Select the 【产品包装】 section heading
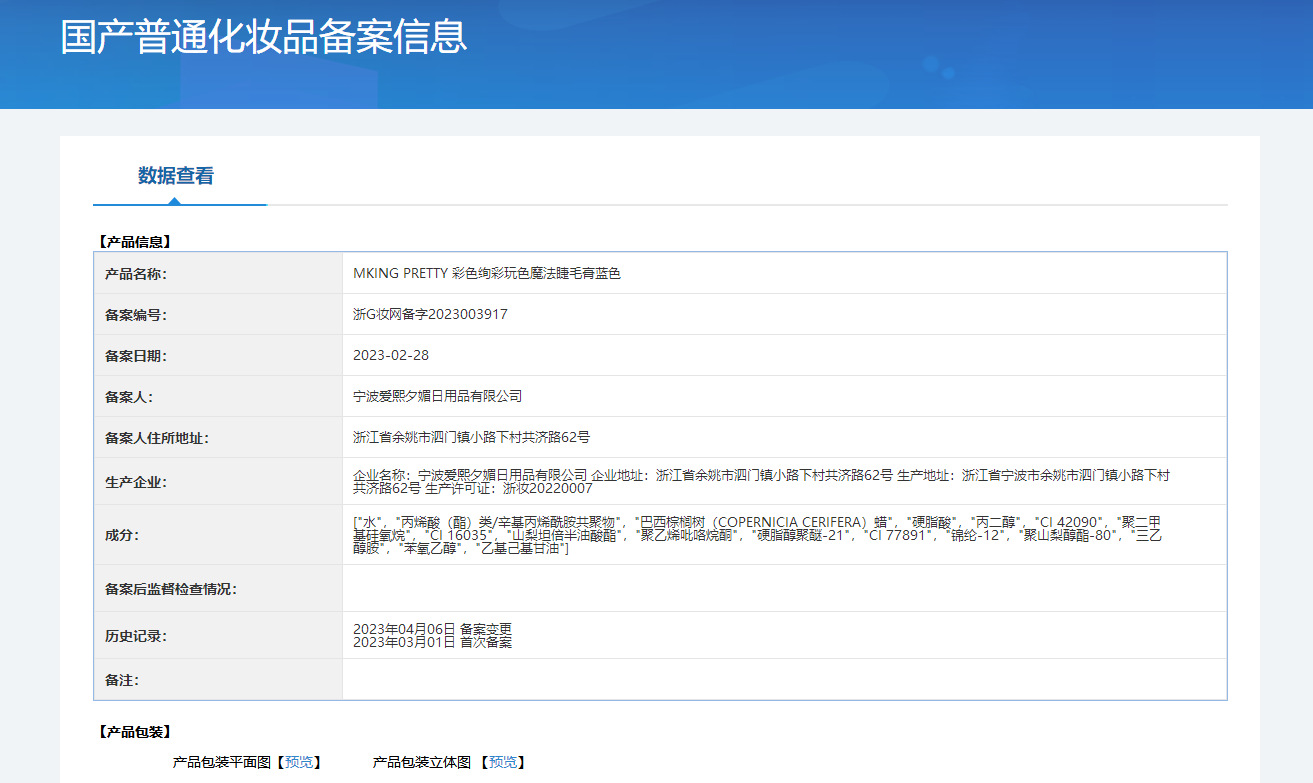Screen dimensions: 1313x783 tap(135, 732)
